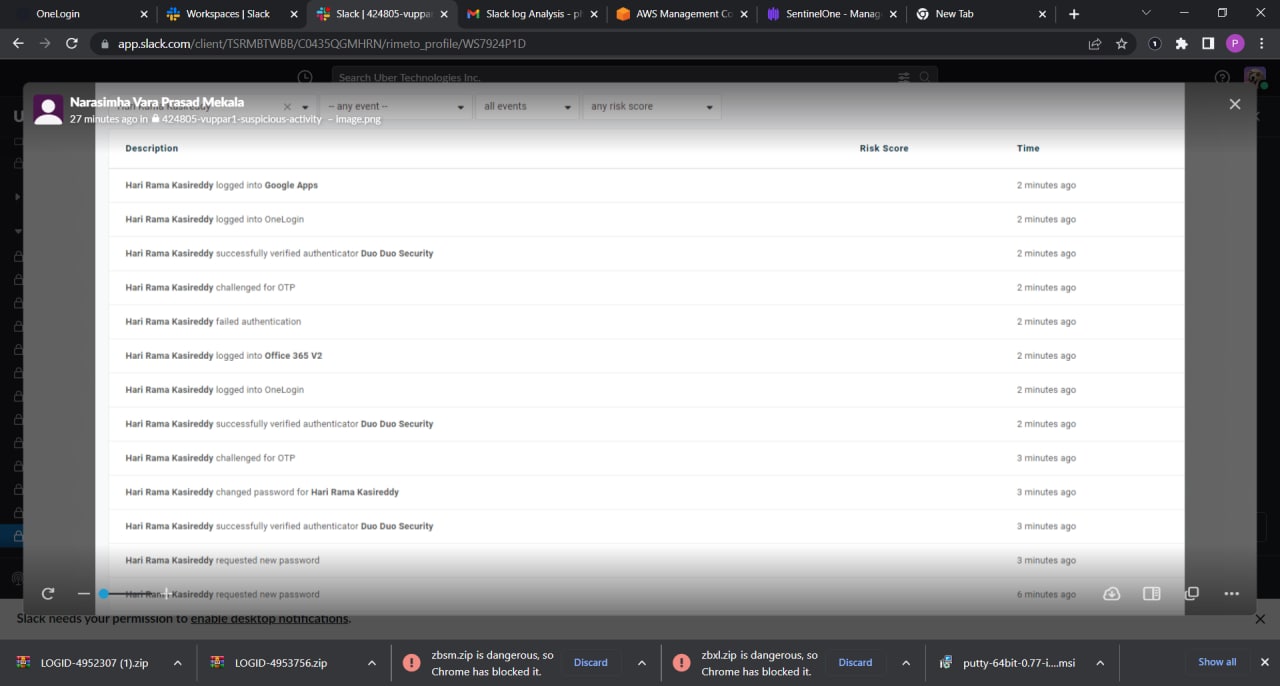
Task: Download the image with the cloud icon
Action: point(1112,593)
